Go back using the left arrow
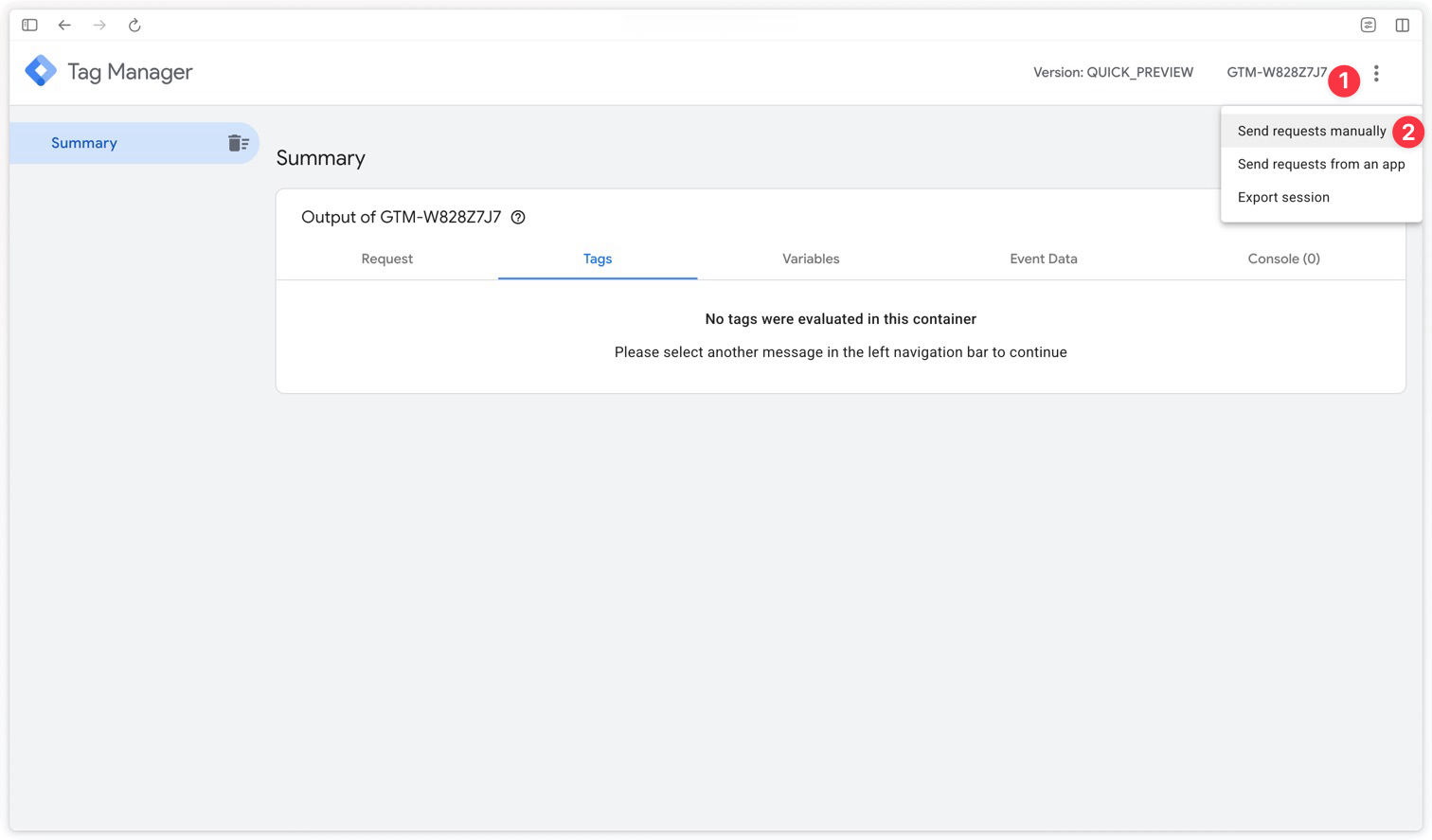 pos(64,26)
